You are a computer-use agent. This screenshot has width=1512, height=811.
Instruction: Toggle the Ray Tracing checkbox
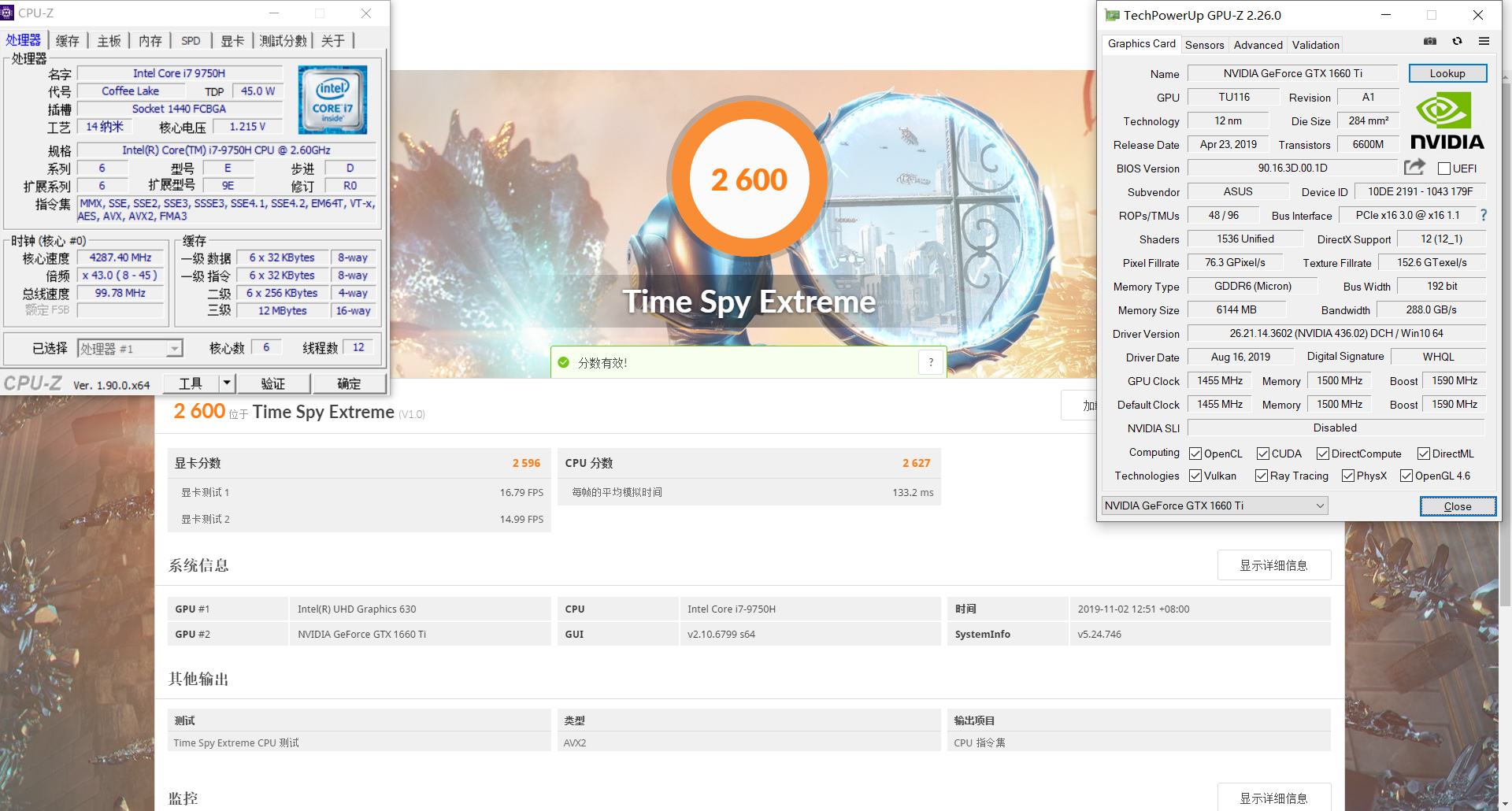(1262, 476)
